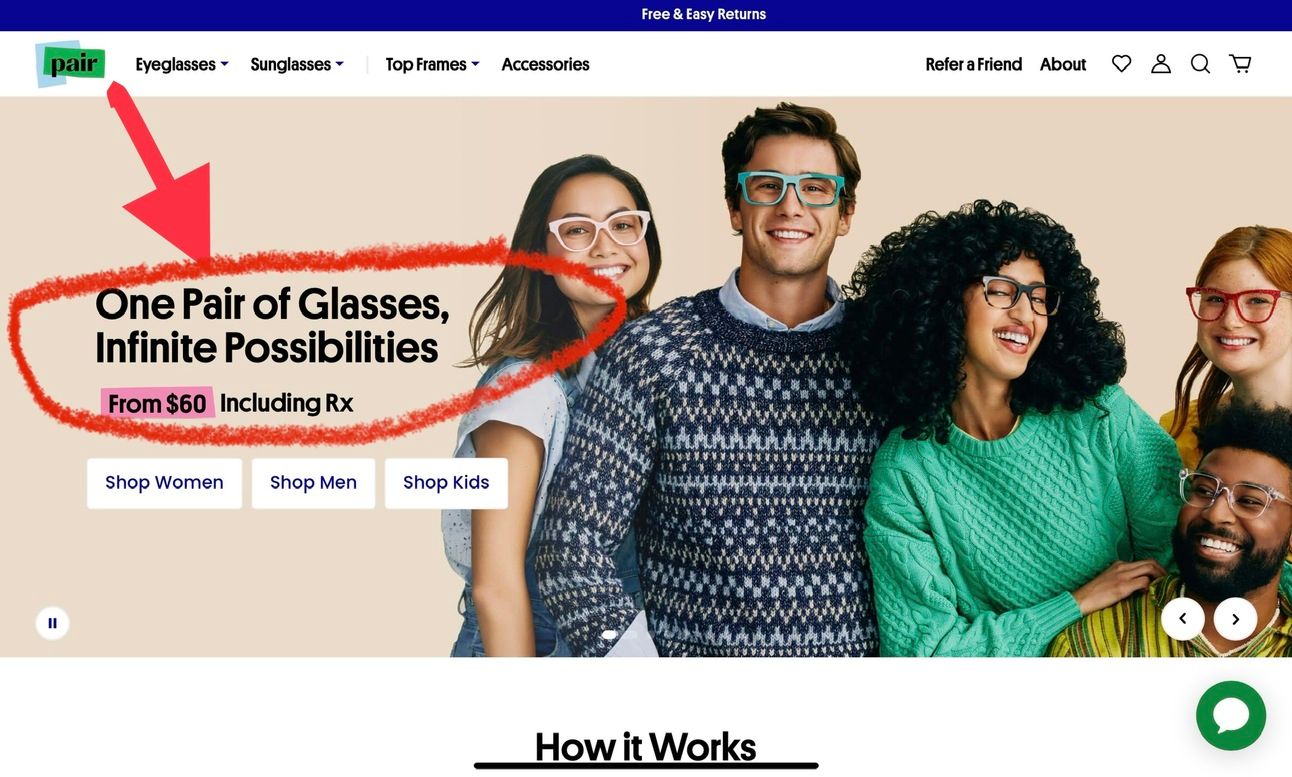The width and height of the screenshot is (1292, 777).
Task: Expand the Sunglasses dropdown menu
Action: click(x=297, y=64)
